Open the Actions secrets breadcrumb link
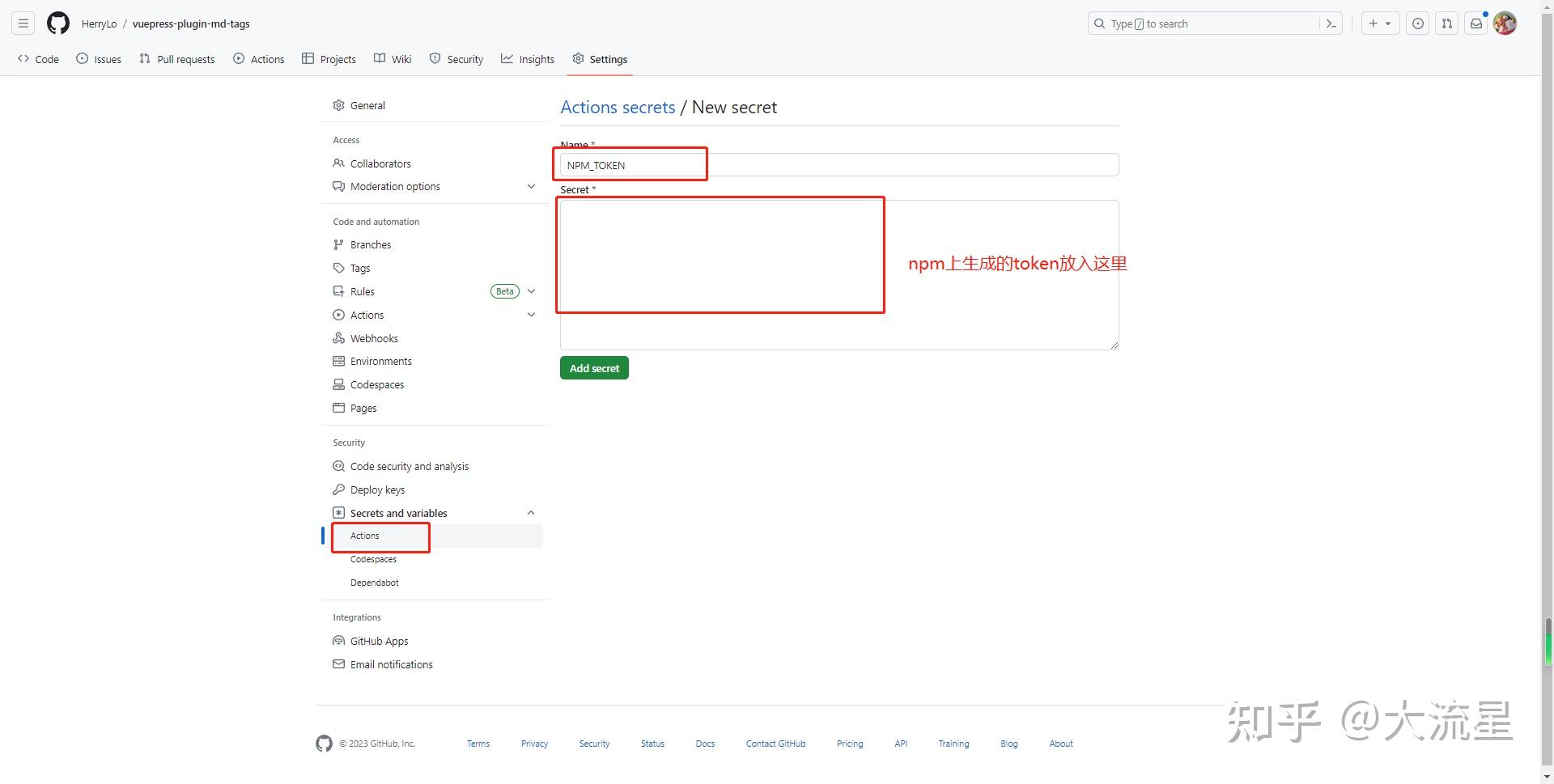Screen dimensions: 1554x784 pos(617,107)
